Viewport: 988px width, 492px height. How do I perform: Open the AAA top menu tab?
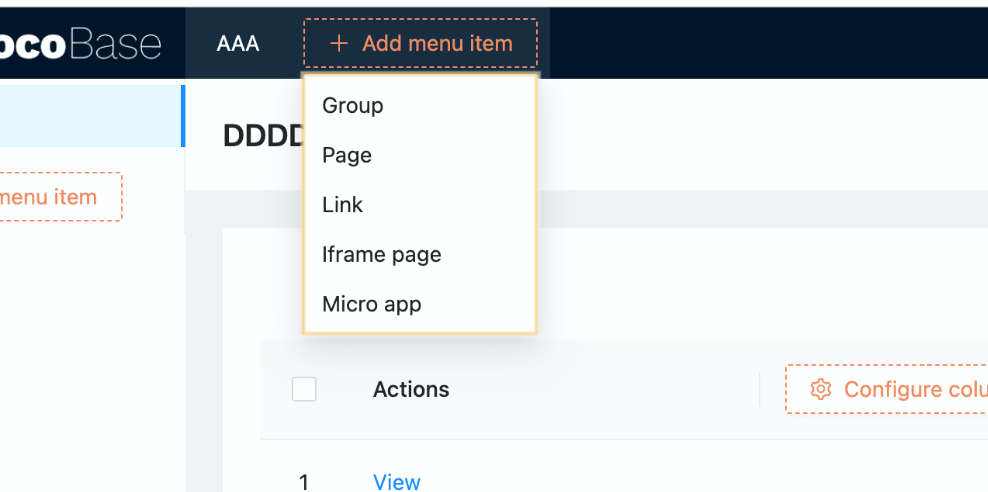tap(238, 43)
